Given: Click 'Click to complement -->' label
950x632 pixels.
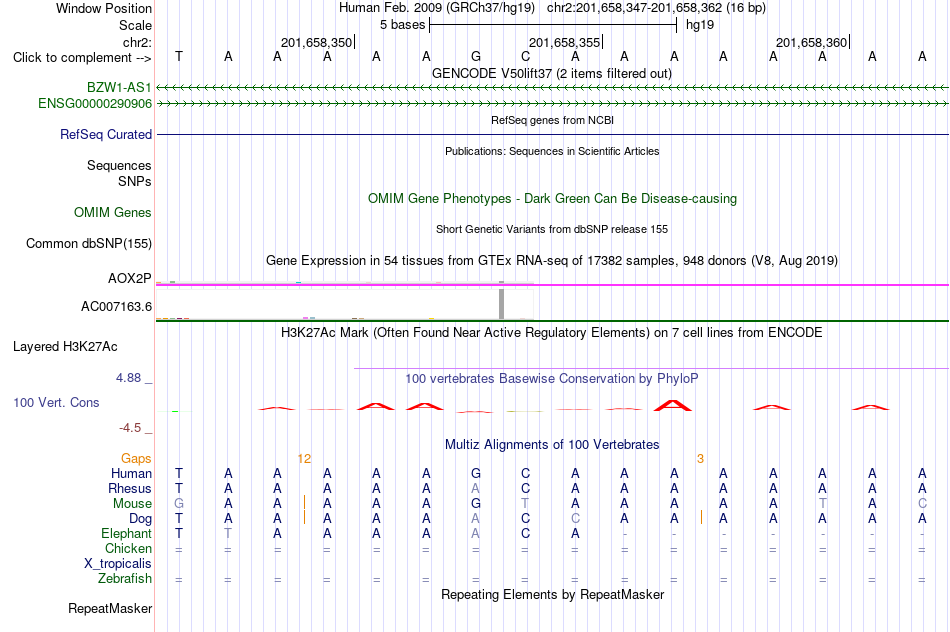Looking at the screenshot, I should point(82,58).
